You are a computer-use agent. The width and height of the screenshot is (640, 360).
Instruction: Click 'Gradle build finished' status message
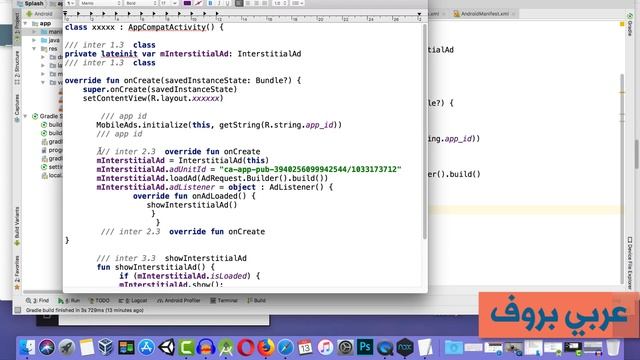click(85, 310)
